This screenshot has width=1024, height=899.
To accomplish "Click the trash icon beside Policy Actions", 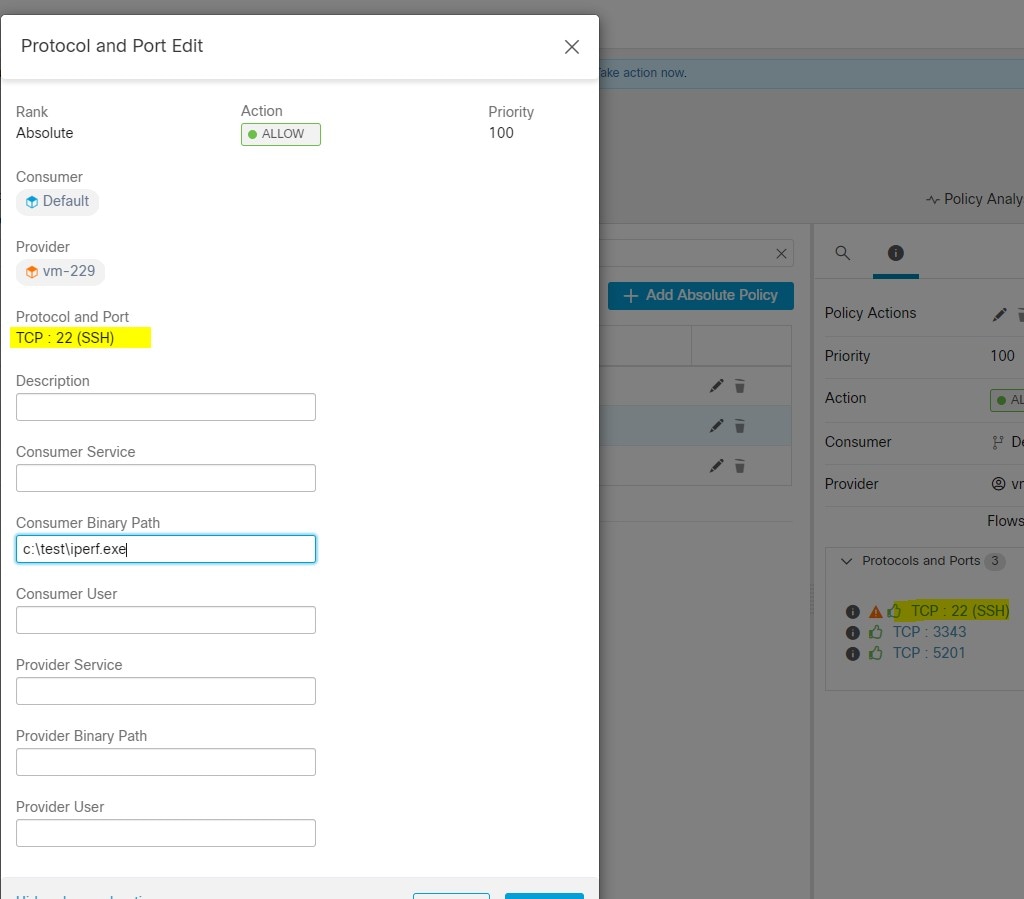I will tap(1020, 313).
